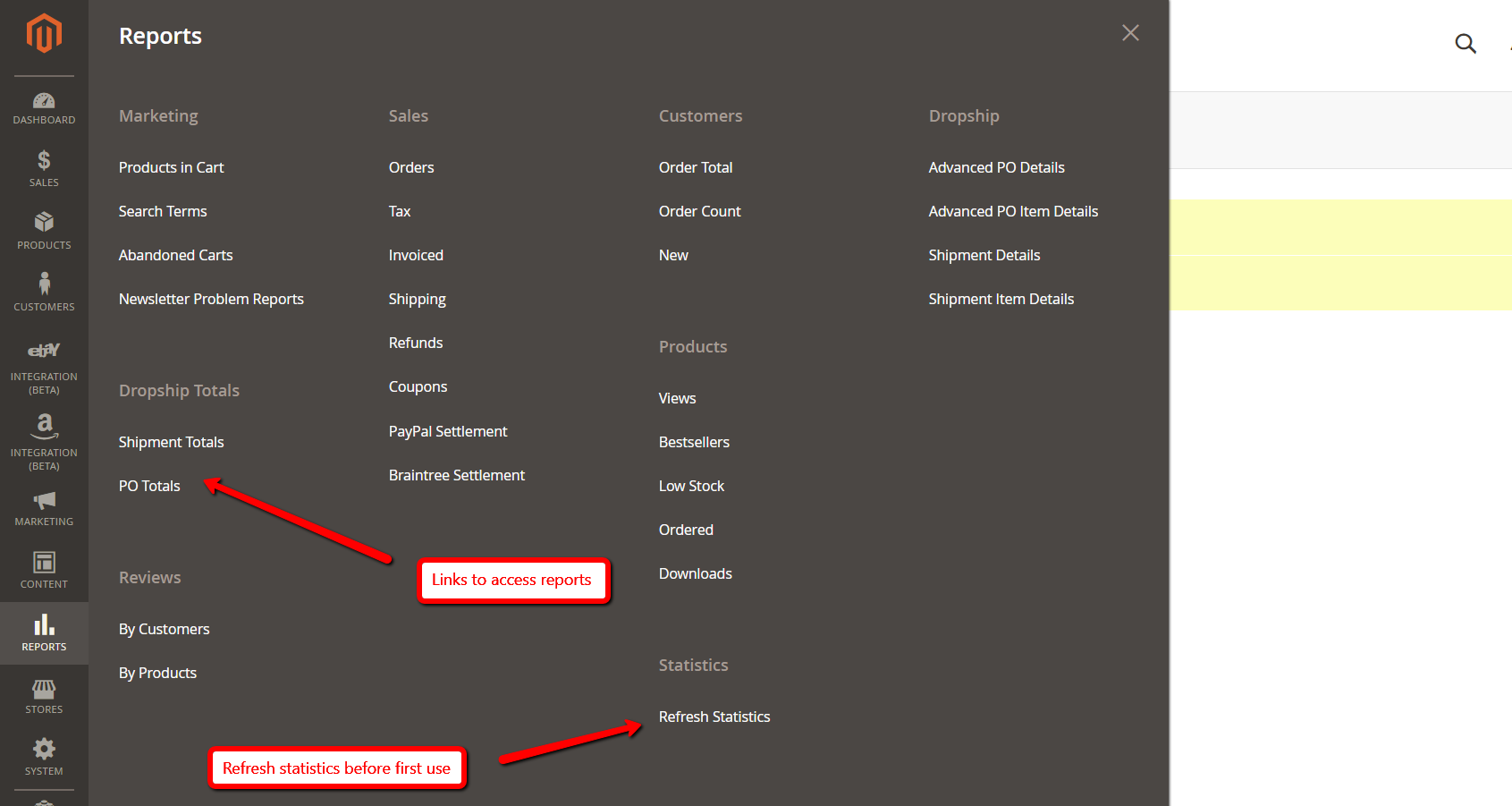Open Abandoned Carts report
Viewport: 1512px width, 806px height.
click(x=175, y=255)
